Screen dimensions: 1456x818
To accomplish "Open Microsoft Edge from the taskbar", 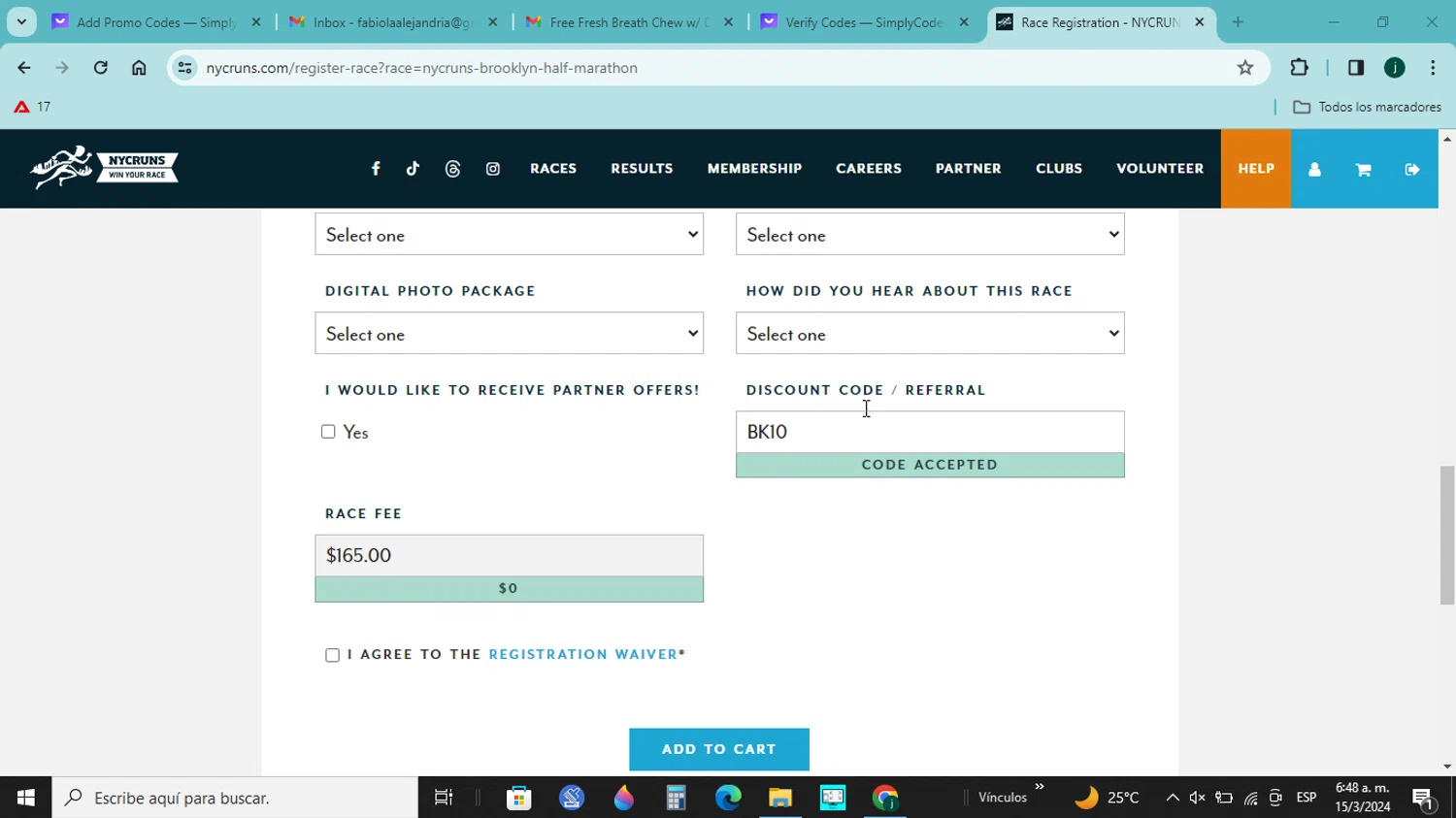I will pos(728,798).
